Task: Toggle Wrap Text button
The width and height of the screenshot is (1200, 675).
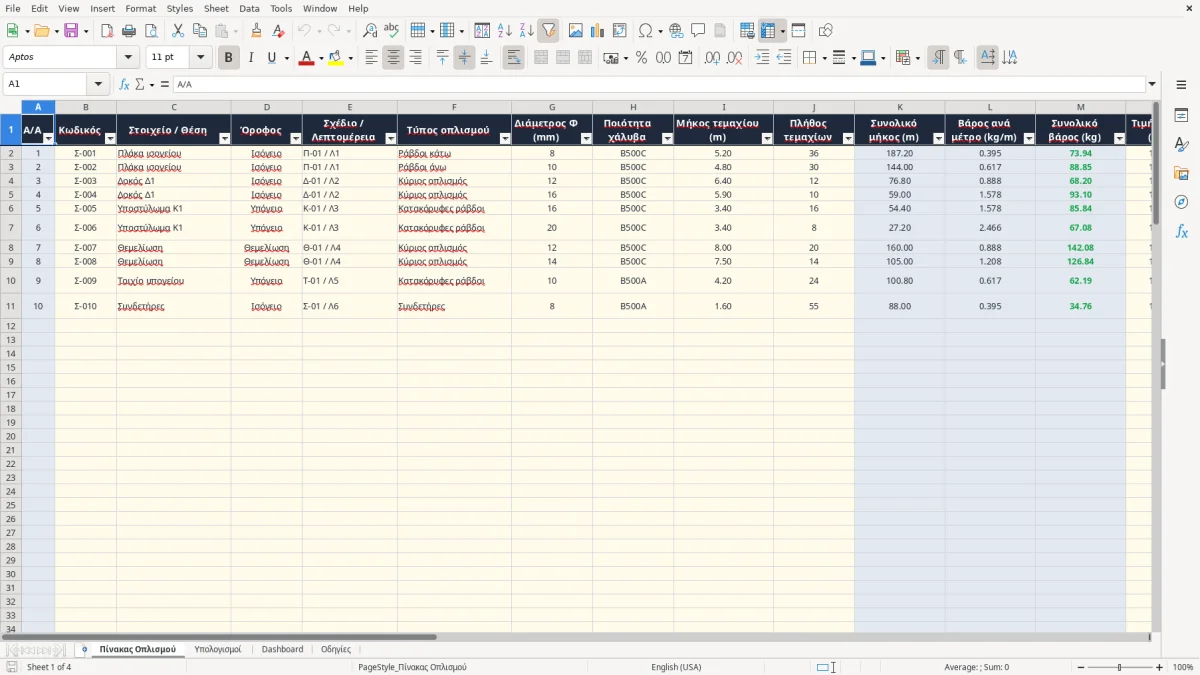Action: pyautogui.click(x=513, y=58)
